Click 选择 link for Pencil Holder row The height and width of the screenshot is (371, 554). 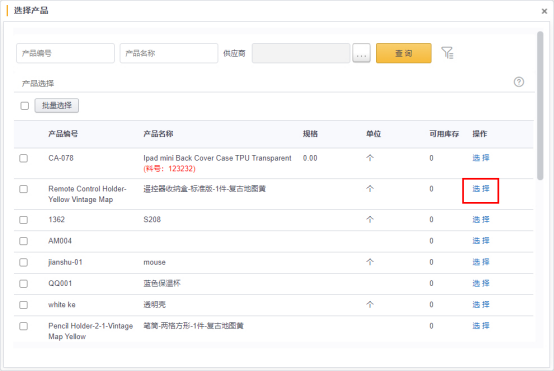(481, 325)
